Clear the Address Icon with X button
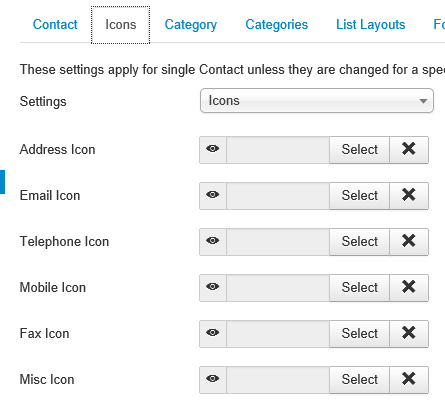The width and height of the screenshot is (445, 403). coord(409,150)
